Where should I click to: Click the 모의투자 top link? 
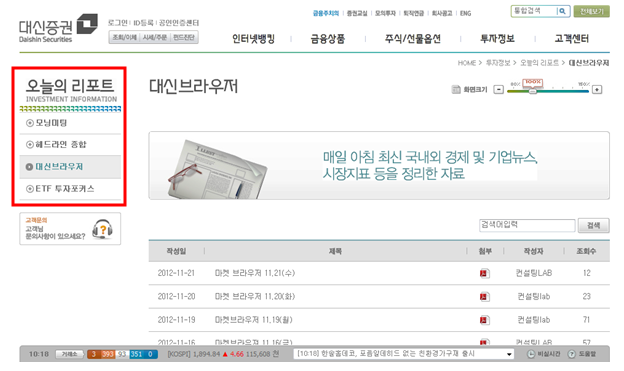pyautogui.click(x=385, y=13)
